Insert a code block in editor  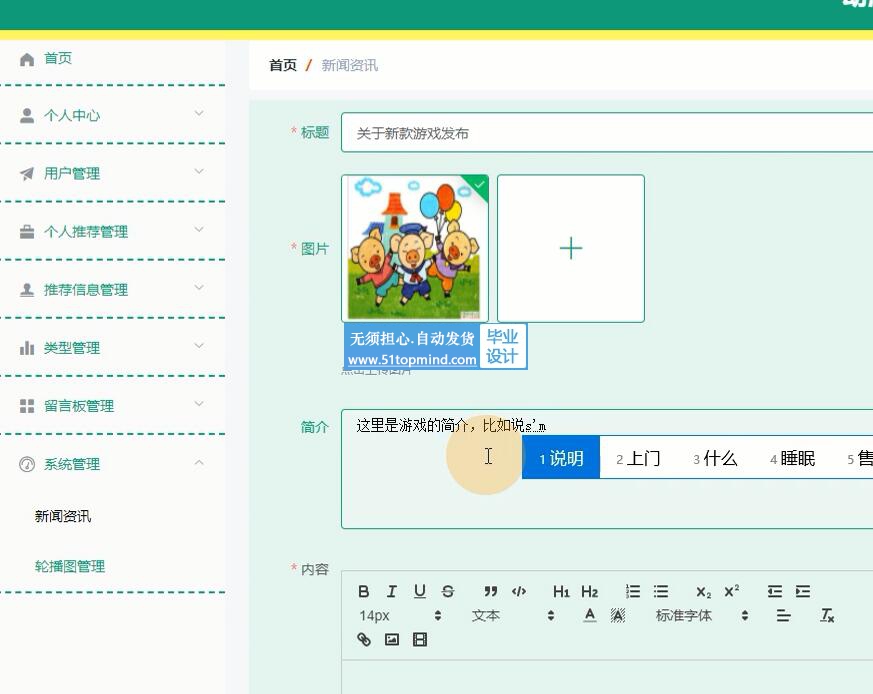pyautogui.click(x=519, y=591)
